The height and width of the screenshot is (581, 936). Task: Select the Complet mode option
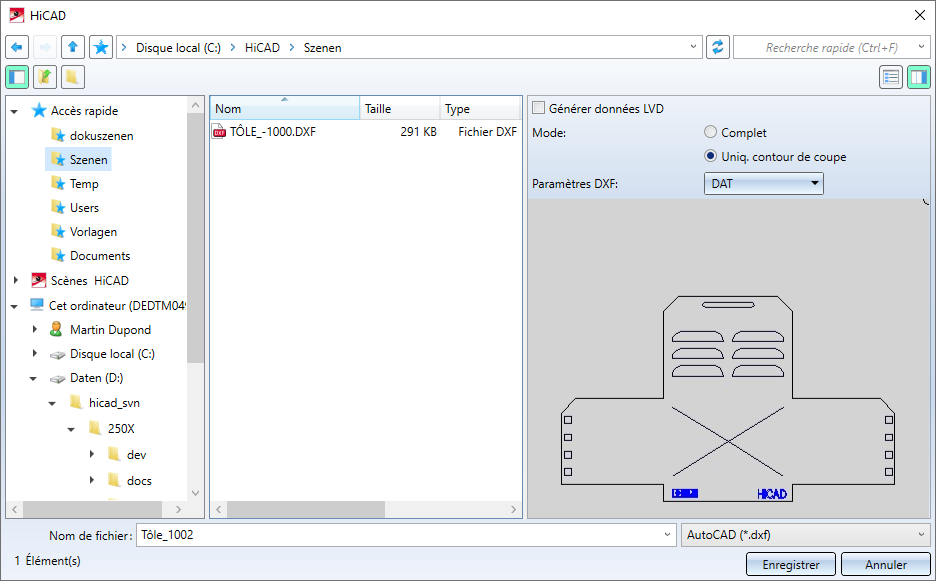coord(710,132)
